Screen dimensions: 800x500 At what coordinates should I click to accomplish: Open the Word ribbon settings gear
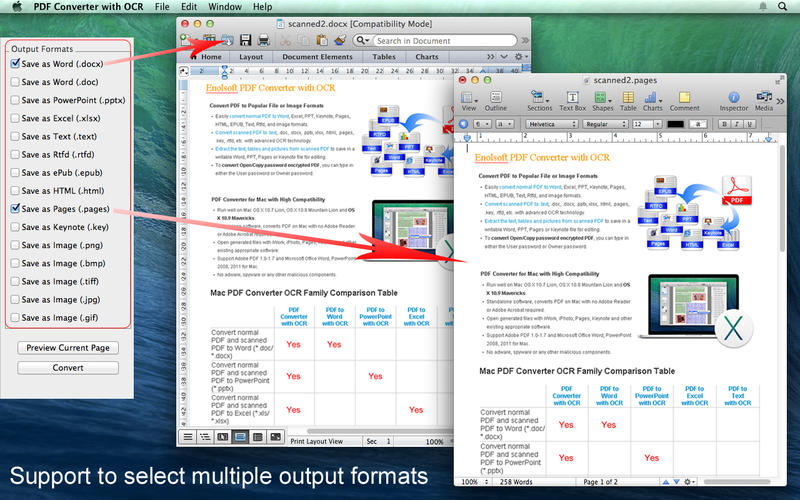click(x=520, y=57)
